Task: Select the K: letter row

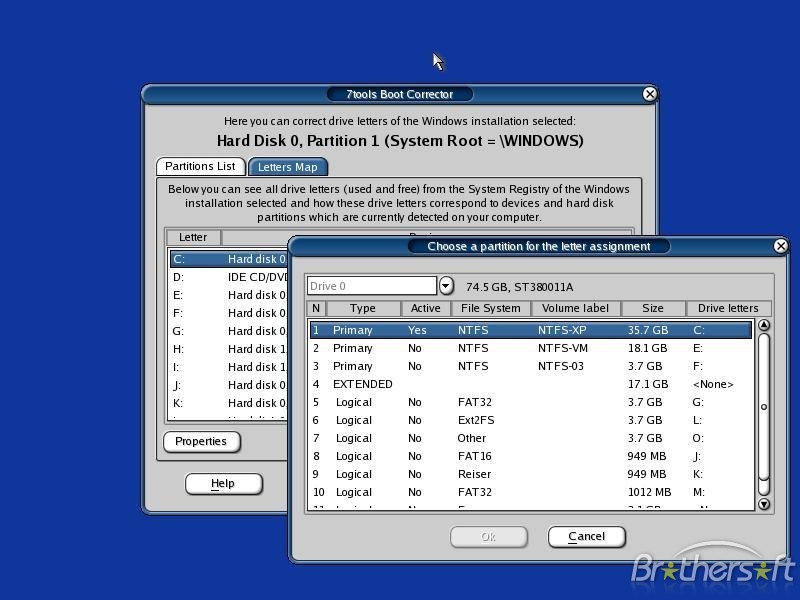Action: [x=229, y=403]
